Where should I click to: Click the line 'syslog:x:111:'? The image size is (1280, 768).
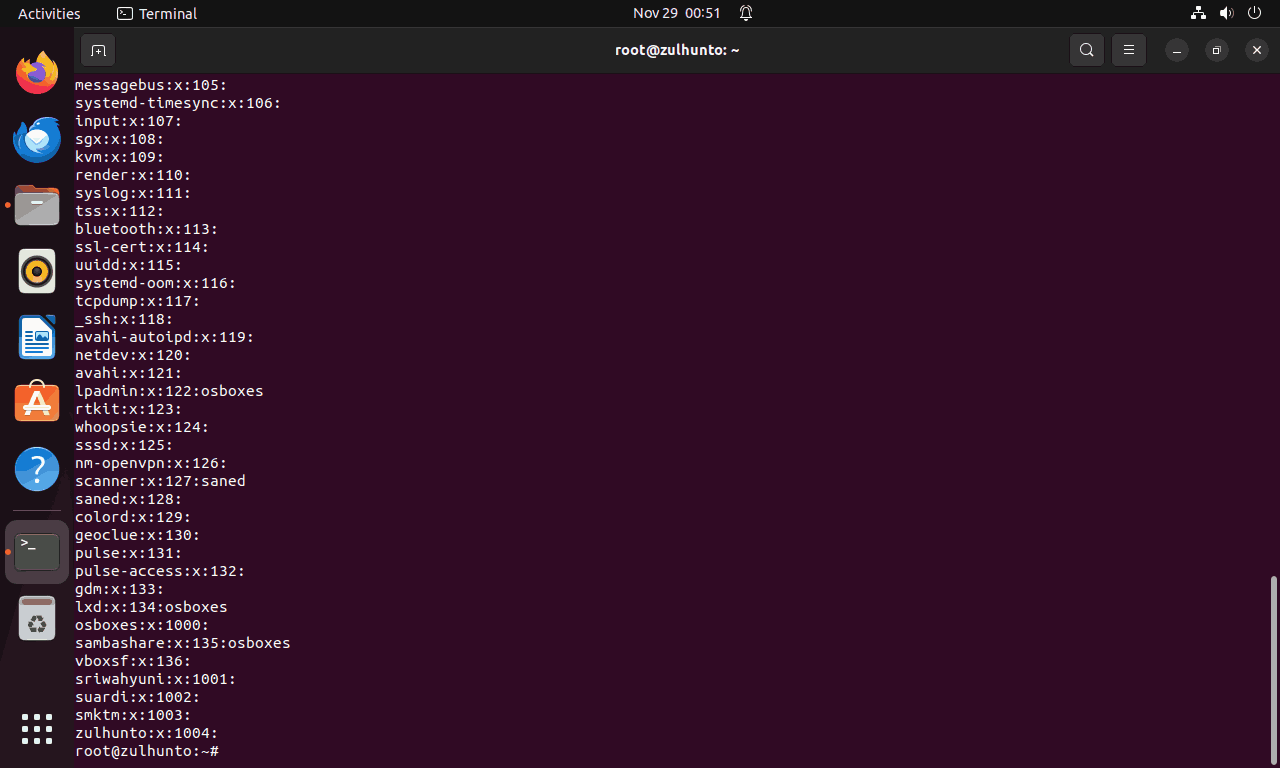click(x=133, y=193)
